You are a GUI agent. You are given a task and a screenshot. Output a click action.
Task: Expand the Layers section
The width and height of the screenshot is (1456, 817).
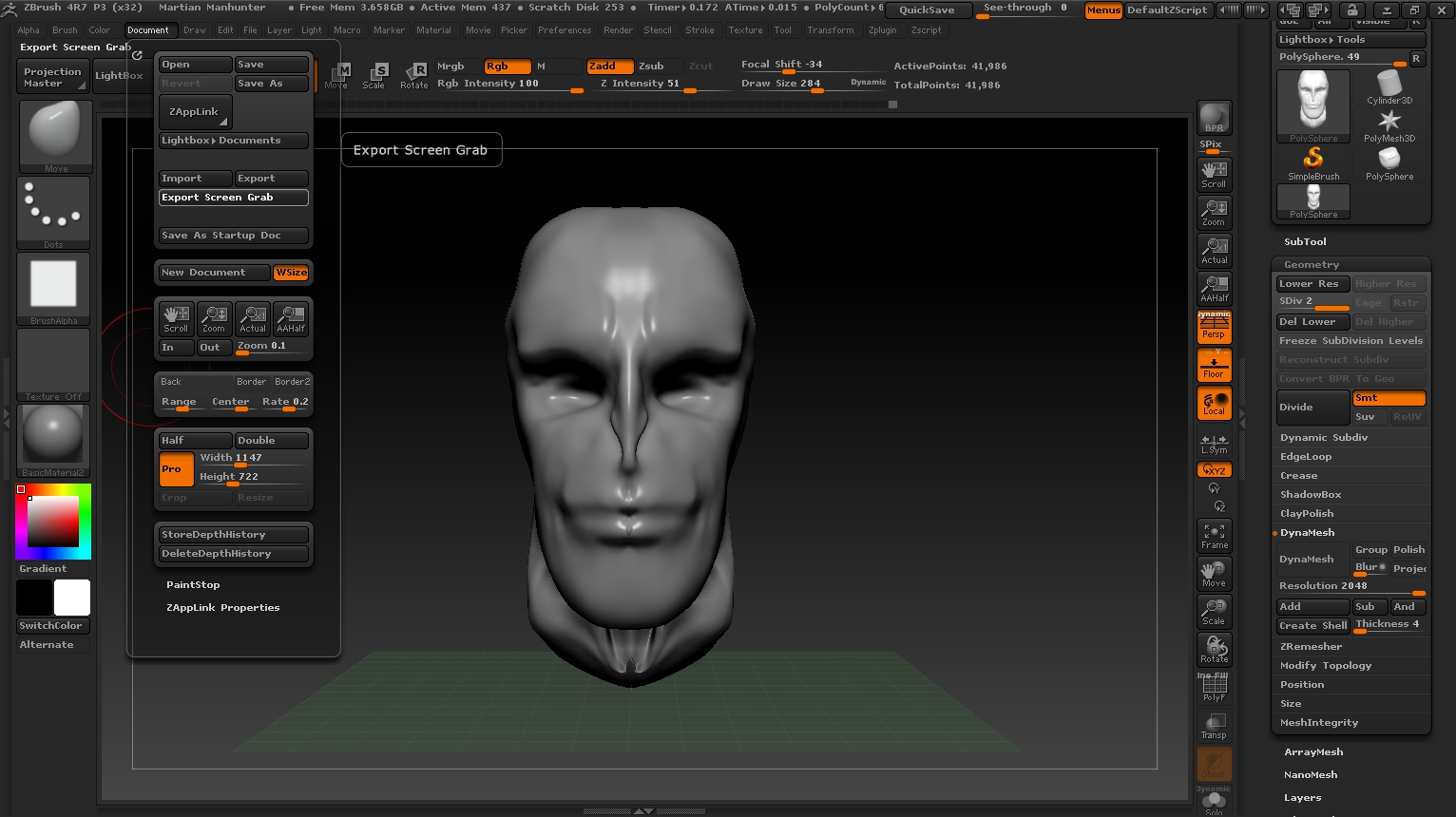[1302, 798]
